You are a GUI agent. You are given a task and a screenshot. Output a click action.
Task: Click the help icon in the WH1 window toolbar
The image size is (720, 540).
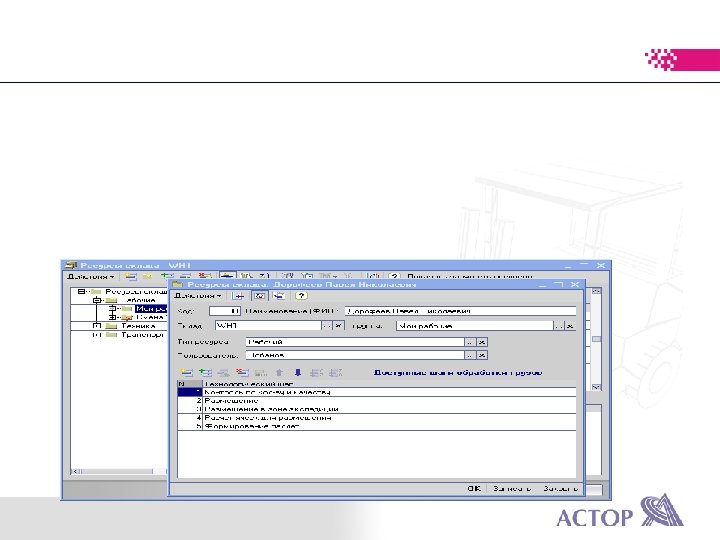394,276
